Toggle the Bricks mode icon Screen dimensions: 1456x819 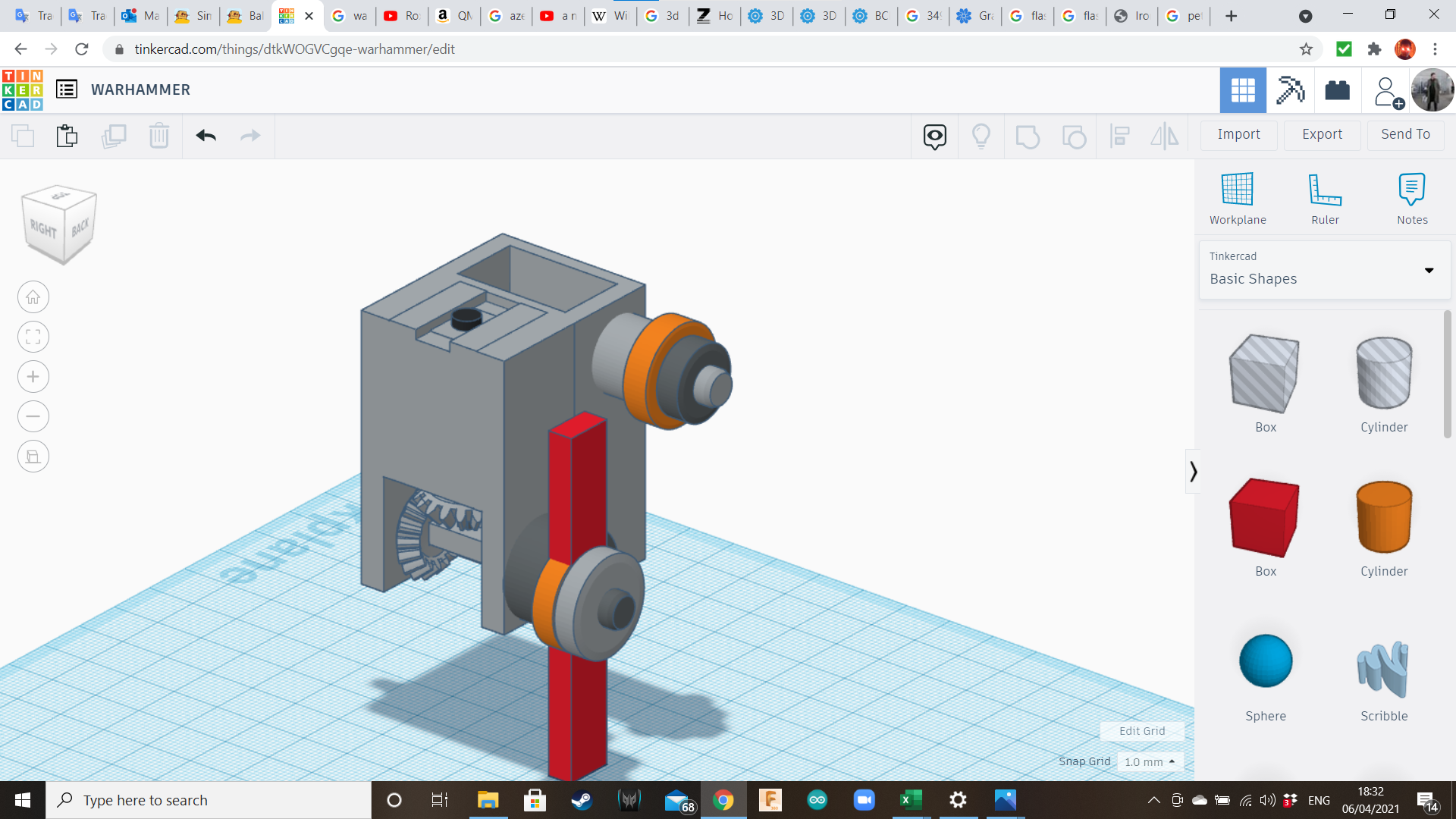[1337, 90]
